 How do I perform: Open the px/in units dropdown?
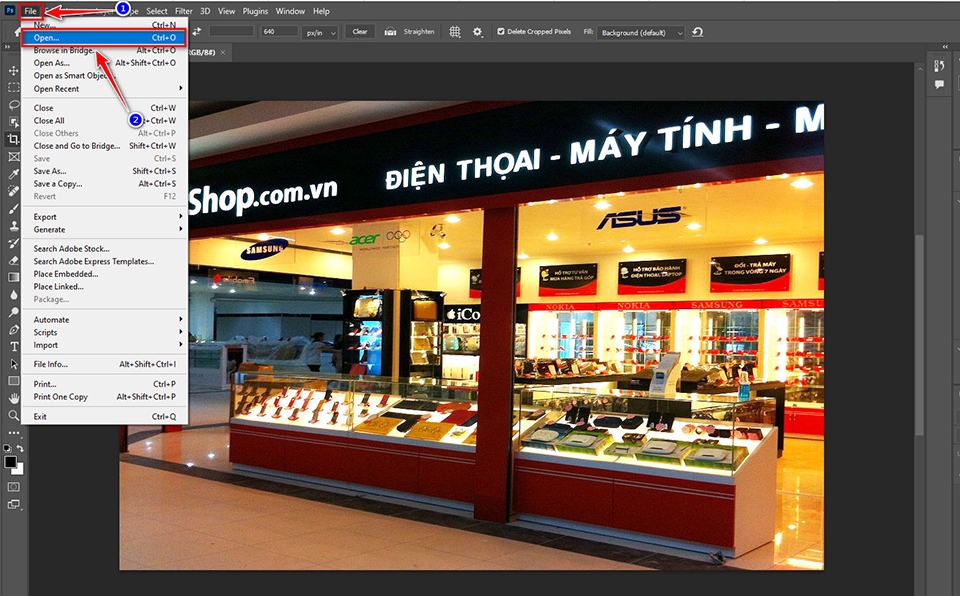point(321,32)
